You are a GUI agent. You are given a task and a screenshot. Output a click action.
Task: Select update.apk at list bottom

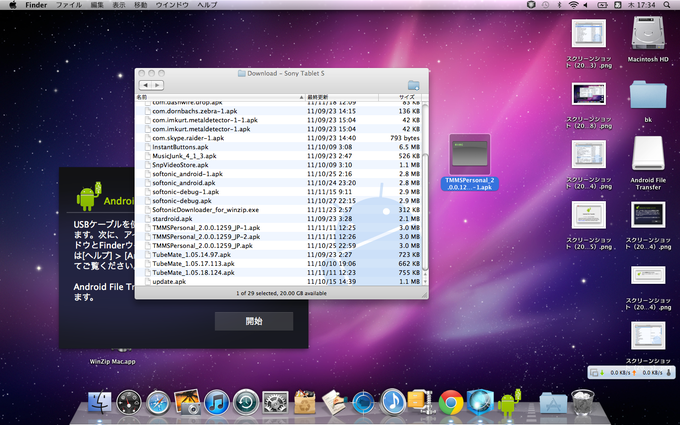pos(278,281)
